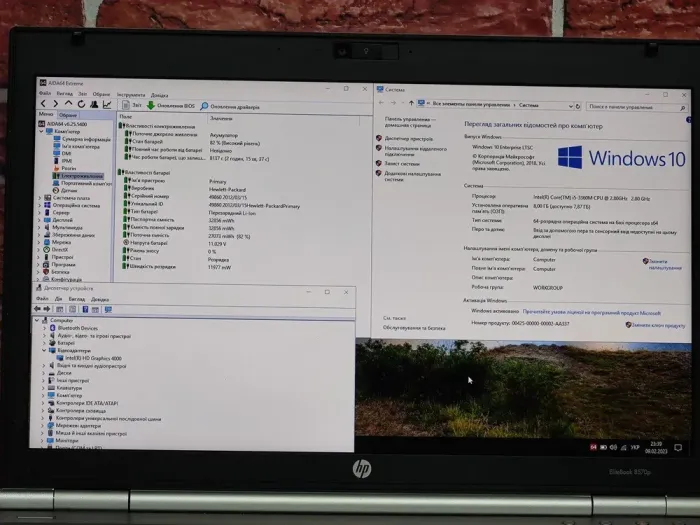
Task: Expand the Клавіатури node in Device Manager
Action: click(42, 388)
